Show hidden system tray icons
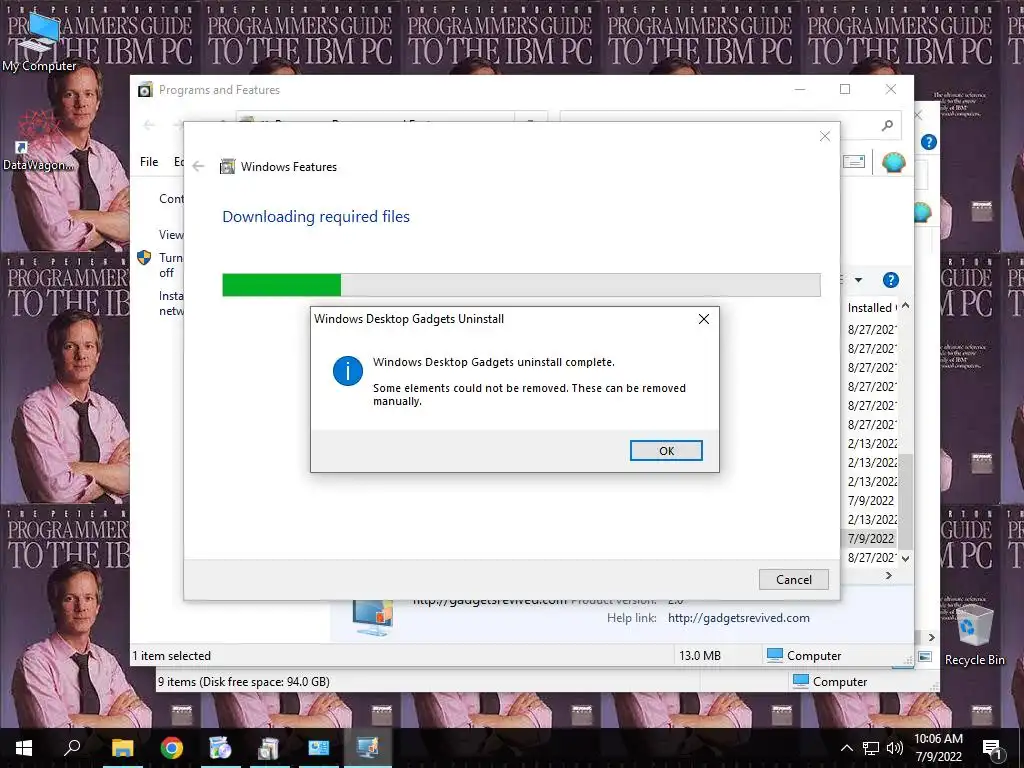The width and height of the screenshot is (1024, 768). [846, 748]
